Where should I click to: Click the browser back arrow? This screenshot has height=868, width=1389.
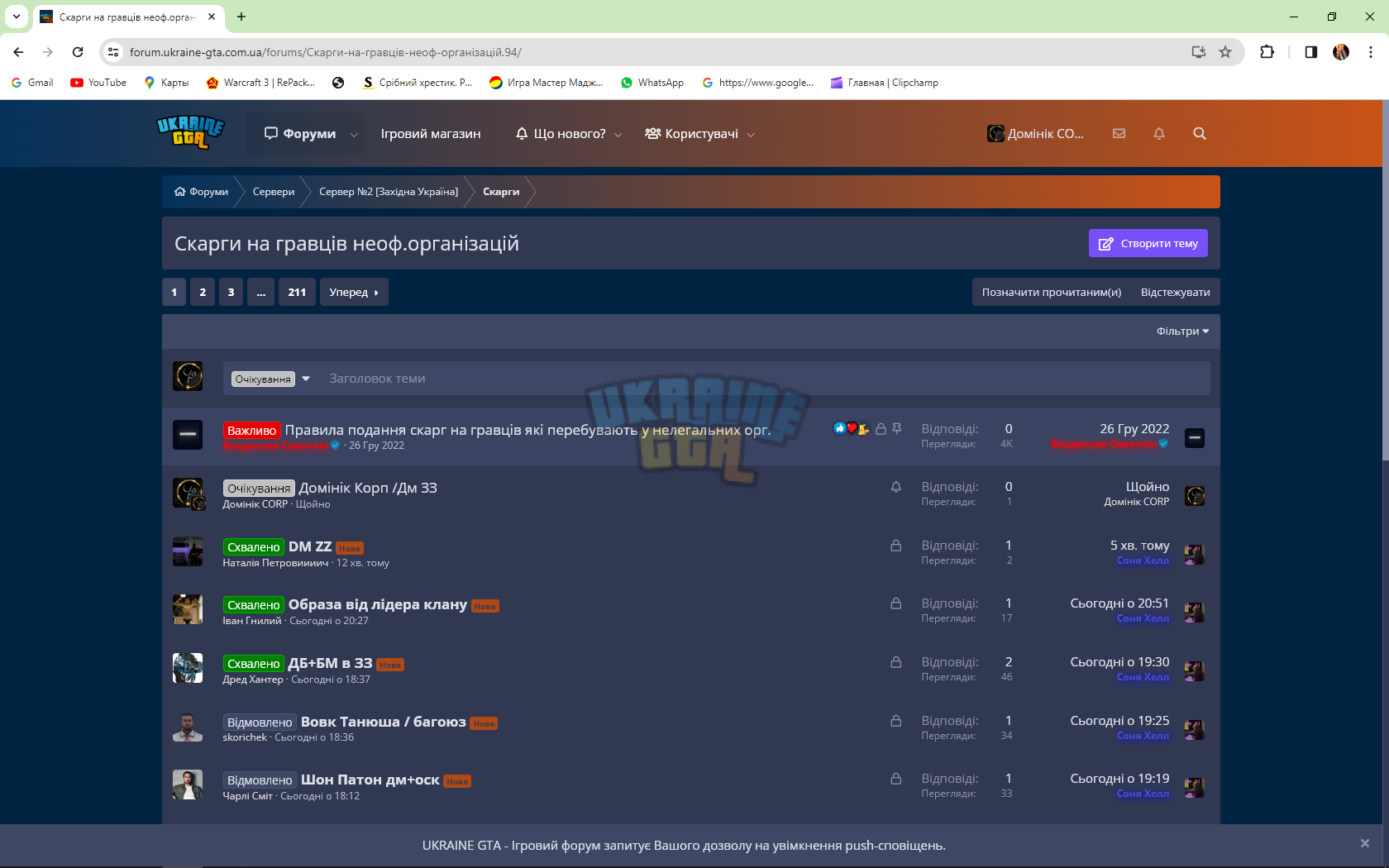18,52
